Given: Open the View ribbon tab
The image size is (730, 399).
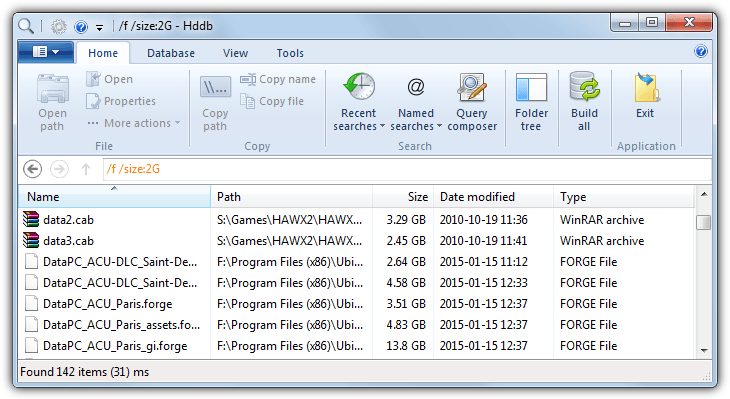Looking at the screenshot, I should [x=235, y=53].
